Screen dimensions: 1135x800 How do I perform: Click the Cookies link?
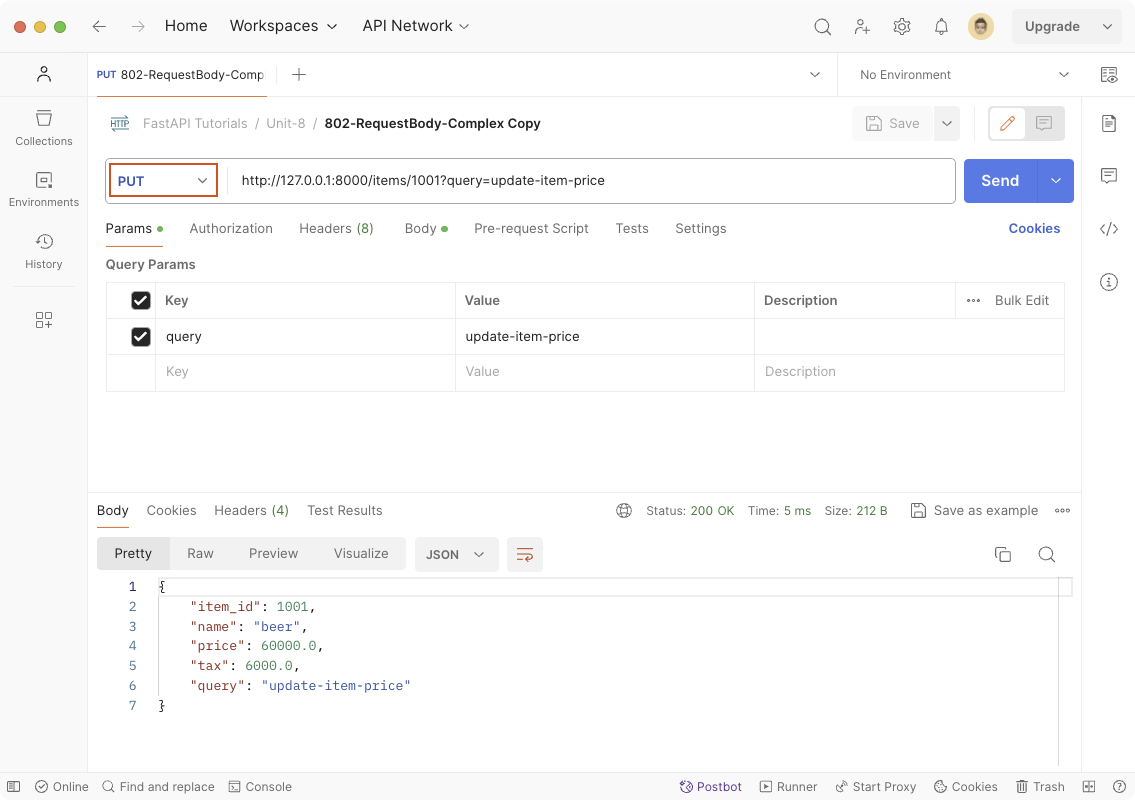[x=1033, y=228]
